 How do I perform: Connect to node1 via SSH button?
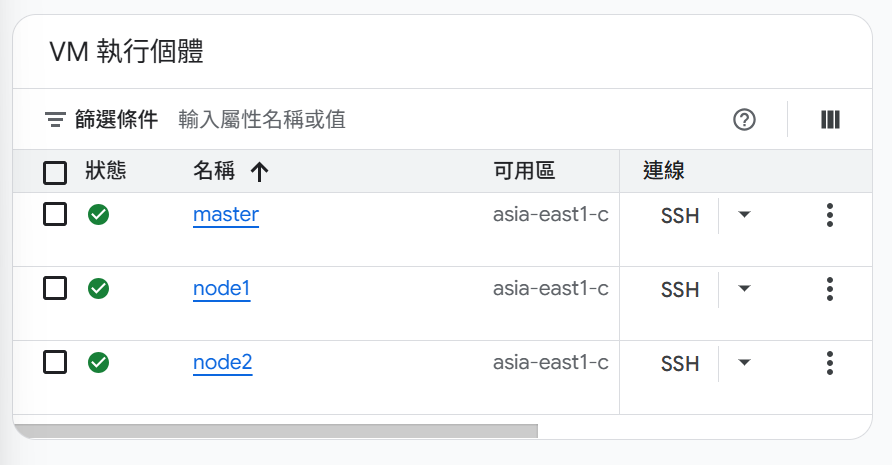click(x=680, y=290)
